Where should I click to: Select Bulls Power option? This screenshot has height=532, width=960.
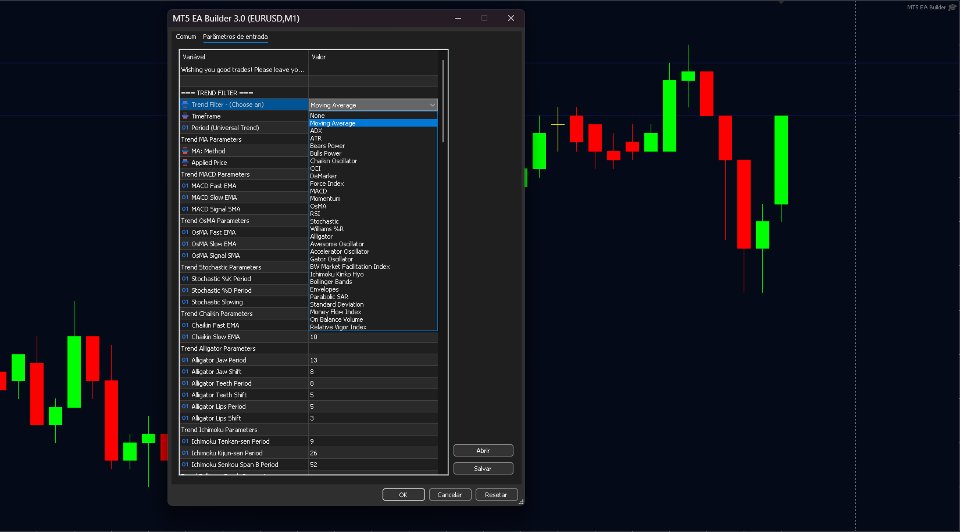373,153
